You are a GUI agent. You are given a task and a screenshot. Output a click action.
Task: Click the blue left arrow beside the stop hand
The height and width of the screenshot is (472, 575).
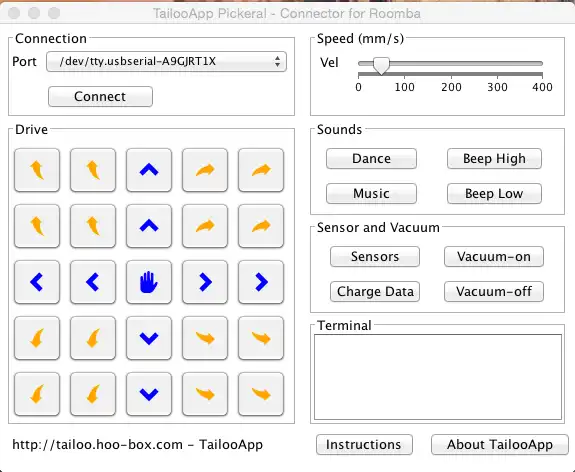pos(93,282)
